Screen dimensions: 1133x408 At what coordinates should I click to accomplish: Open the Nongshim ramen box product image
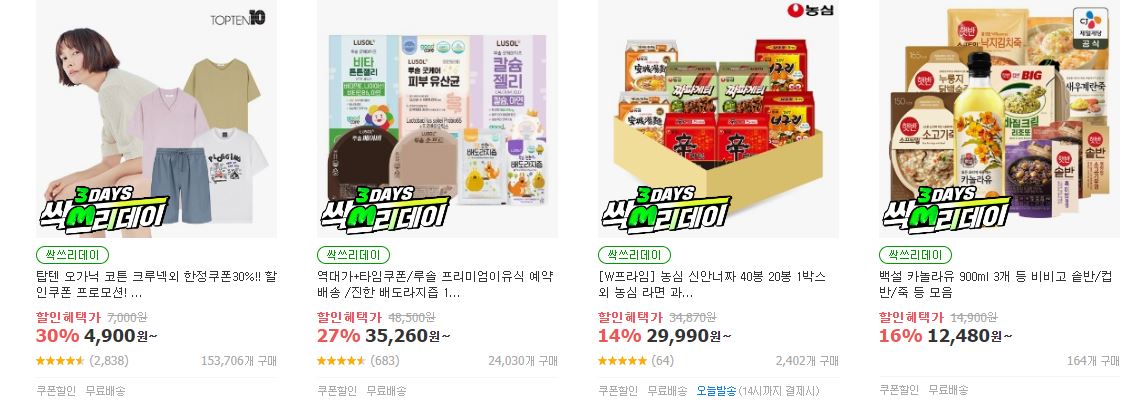(x=718, y=118)
